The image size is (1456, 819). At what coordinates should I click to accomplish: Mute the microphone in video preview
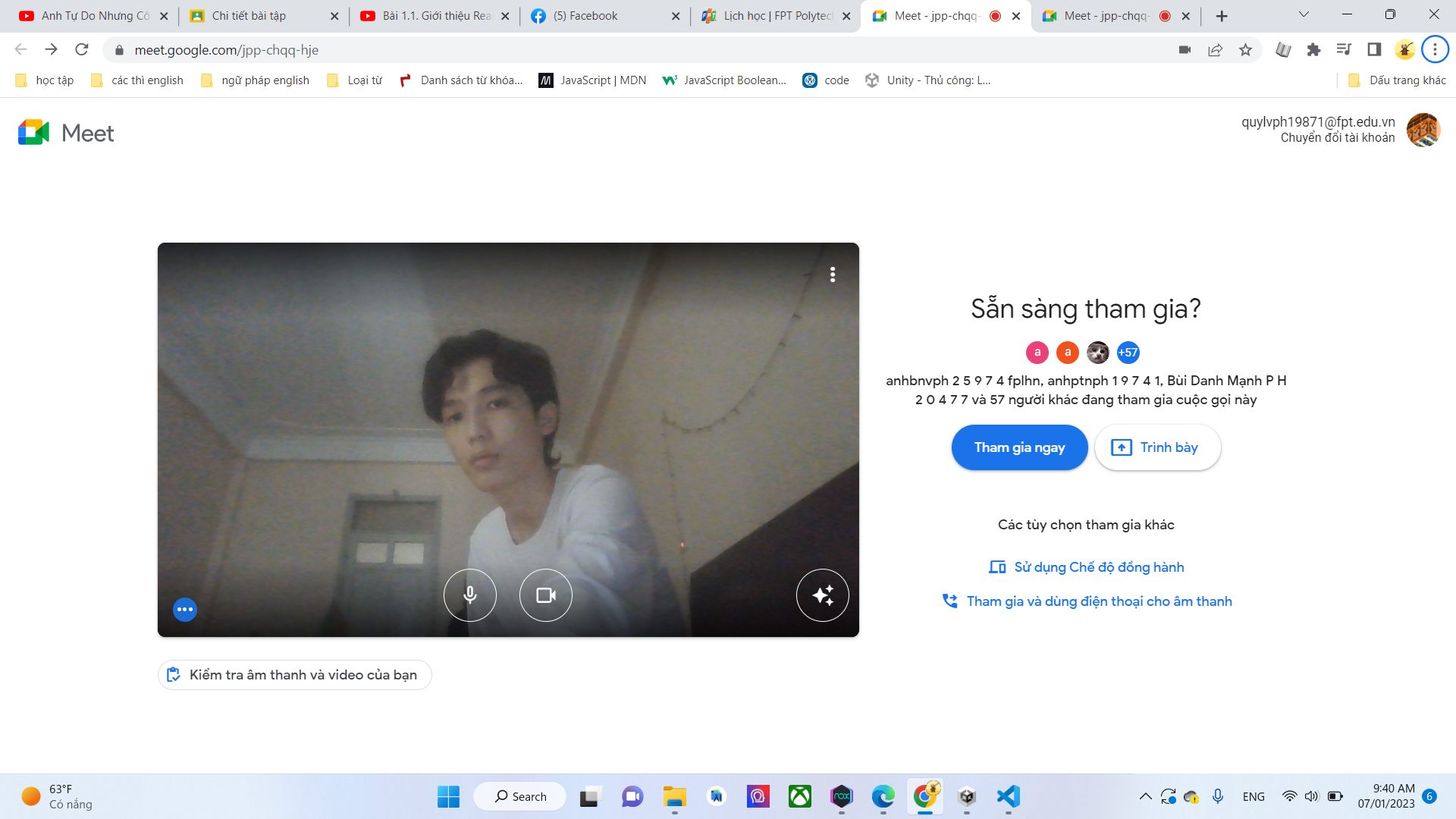[x=470, y=595]
